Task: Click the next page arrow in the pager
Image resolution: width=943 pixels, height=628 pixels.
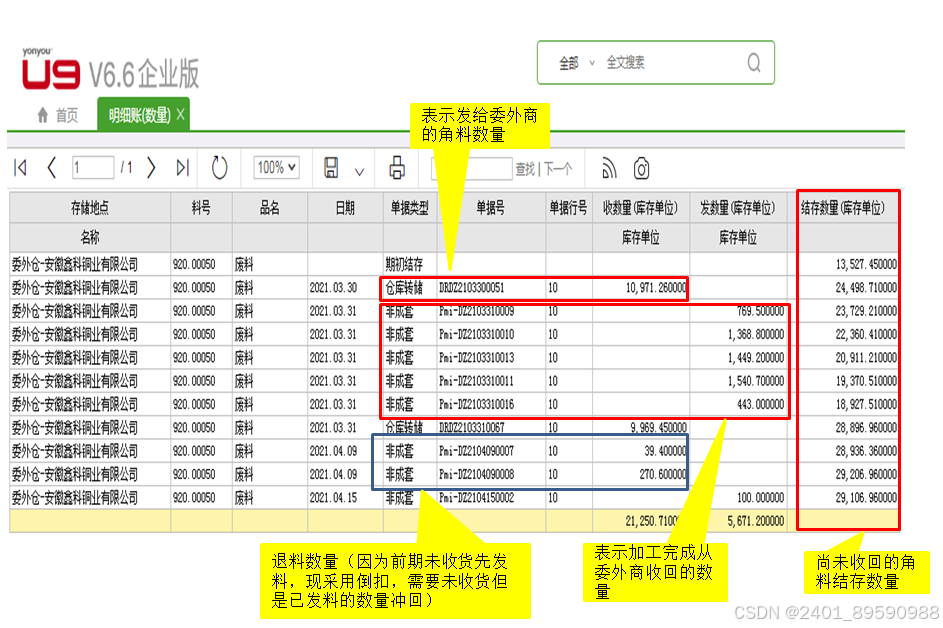Action: pyautogui.click(x=151, y=166)
